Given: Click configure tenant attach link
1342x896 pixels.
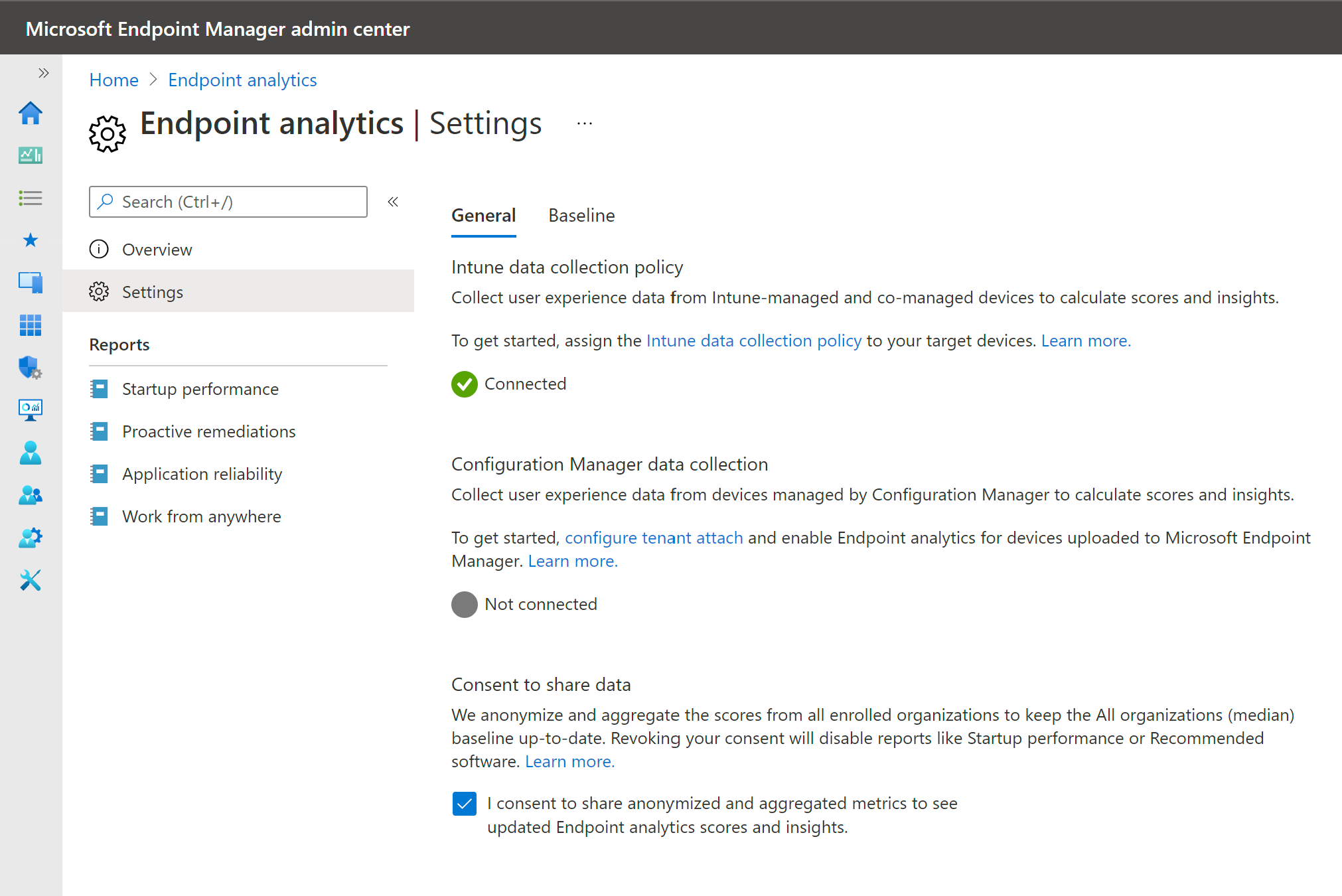Looking at the screenshot, I should point(654,538).
